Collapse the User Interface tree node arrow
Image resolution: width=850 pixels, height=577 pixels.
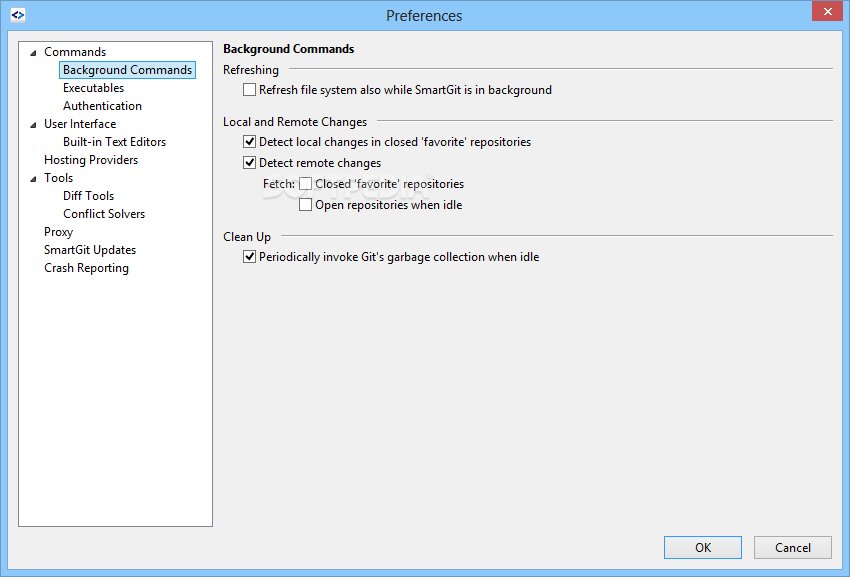point(33,125)
